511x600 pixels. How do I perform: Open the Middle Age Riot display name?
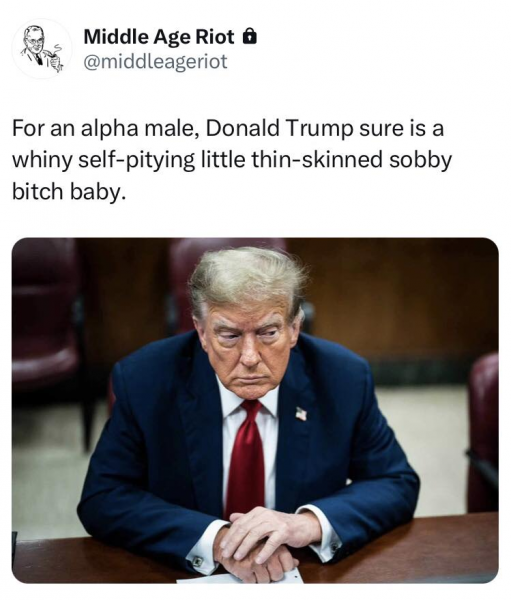coord(158,37)
